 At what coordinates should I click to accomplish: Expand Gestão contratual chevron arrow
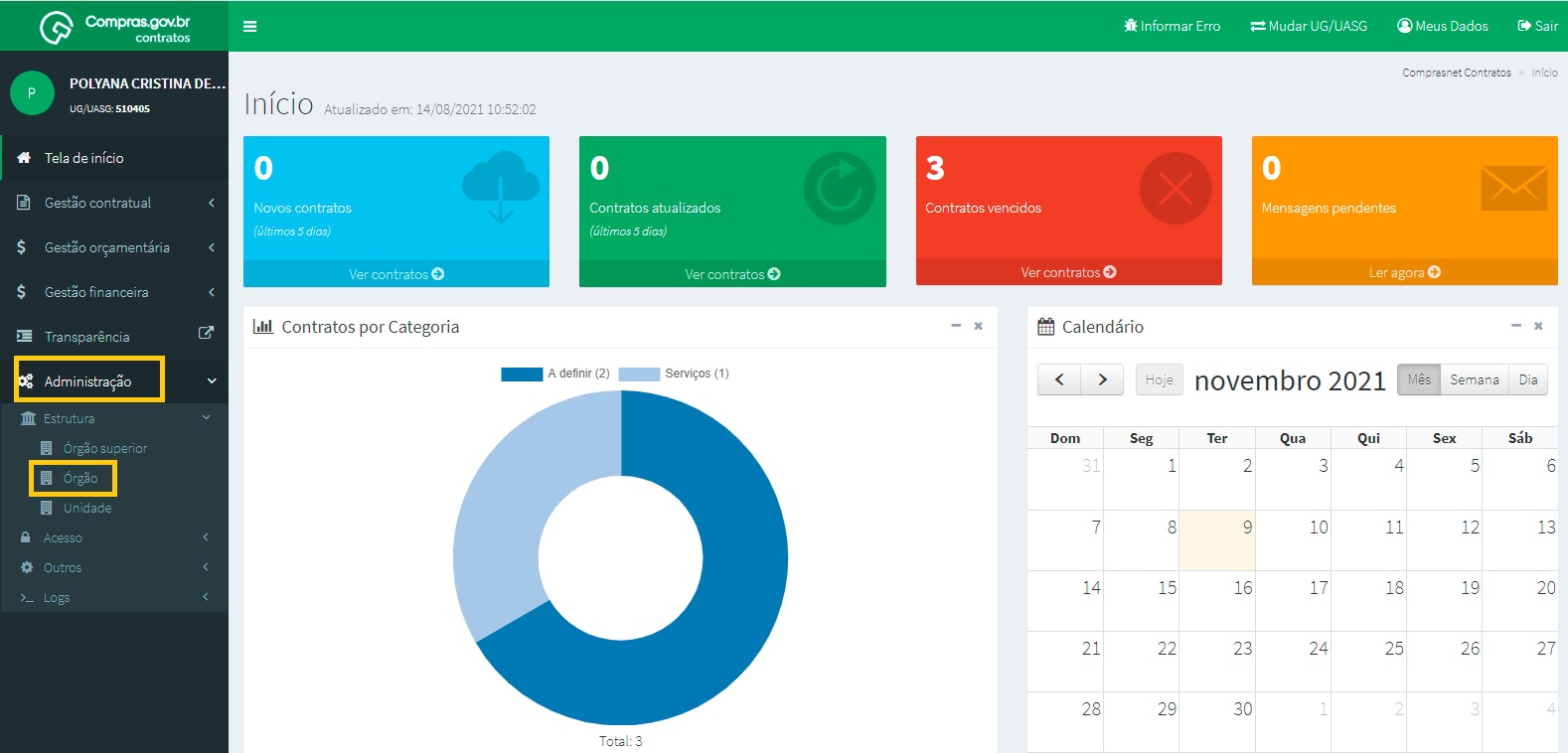click(x=212, y=203)
